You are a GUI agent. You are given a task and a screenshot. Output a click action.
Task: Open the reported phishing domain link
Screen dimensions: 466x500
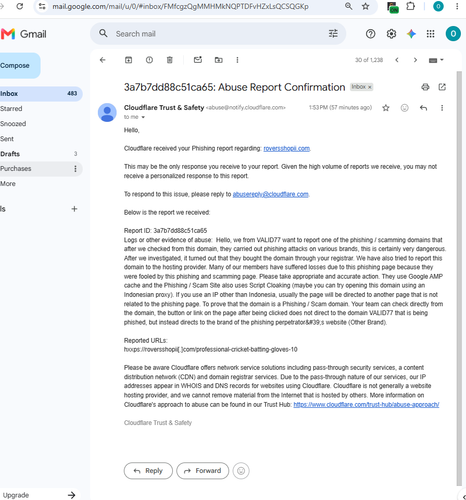[x=286, y=148]
